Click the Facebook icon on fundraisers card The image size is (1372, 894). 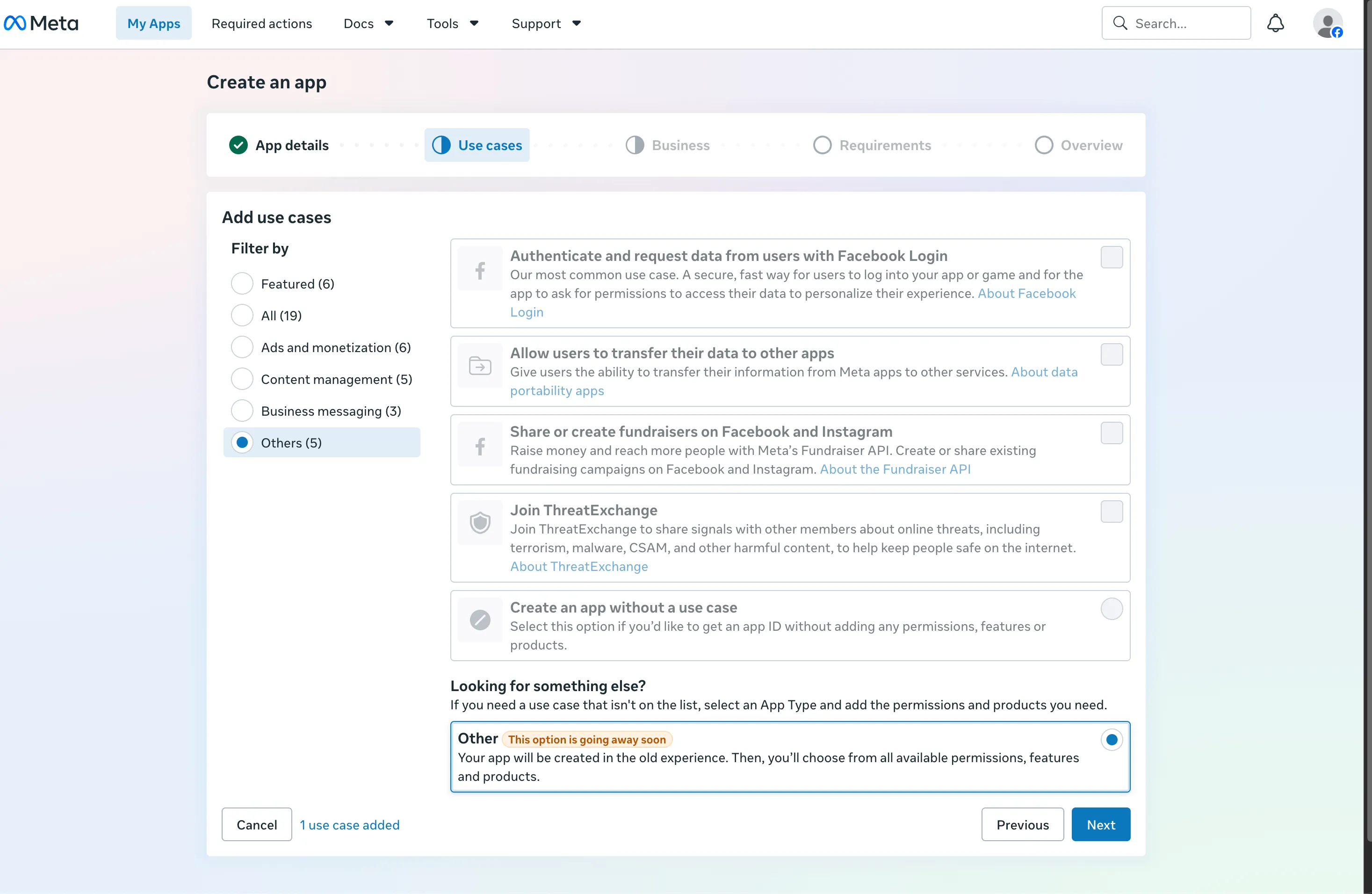(480, 446)
